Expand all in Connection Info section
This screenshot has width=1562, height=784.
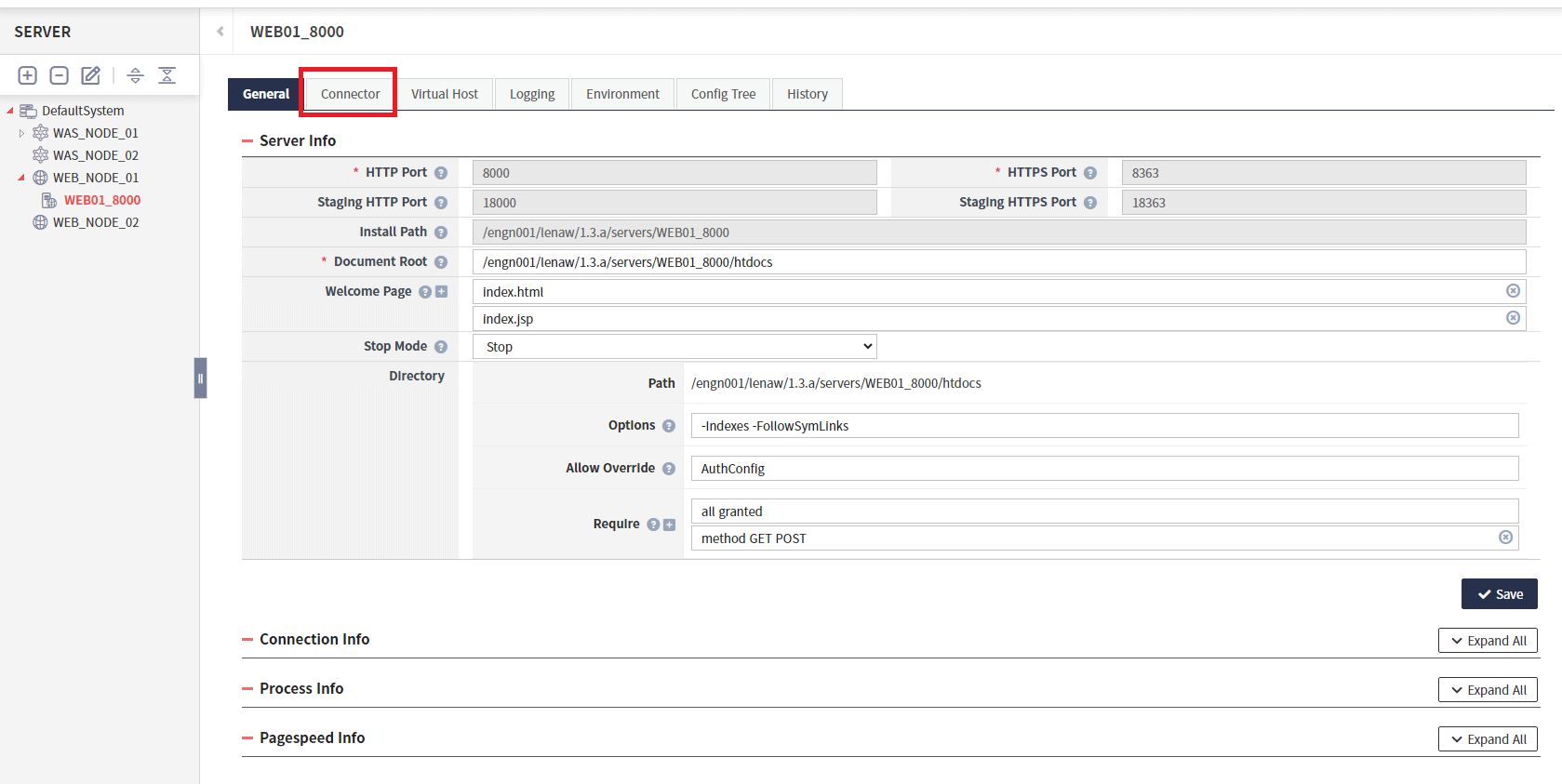1488,641
